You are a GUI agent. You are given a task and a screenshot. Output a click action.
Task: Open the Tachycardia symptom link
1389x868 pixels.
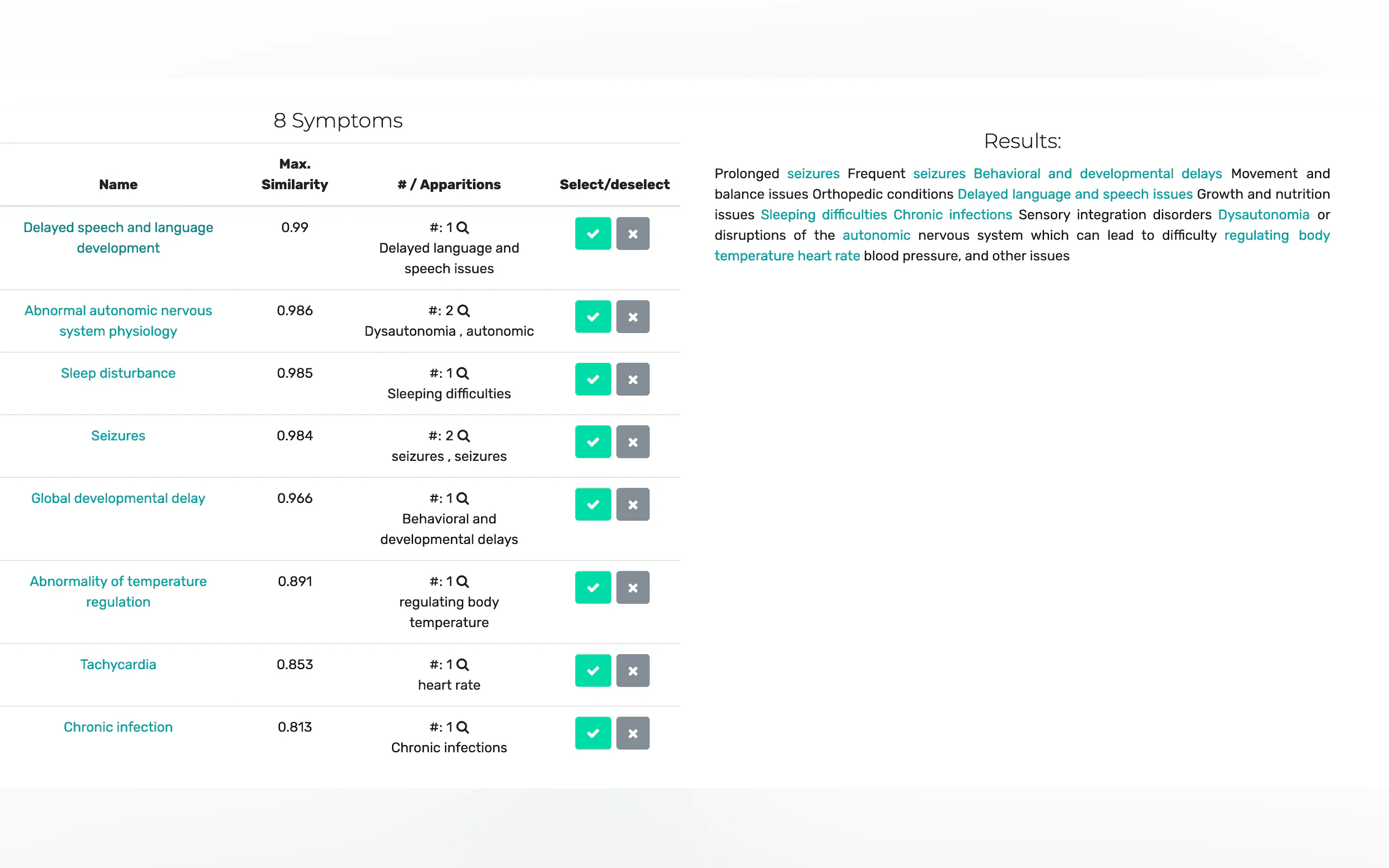pos(118,664)
